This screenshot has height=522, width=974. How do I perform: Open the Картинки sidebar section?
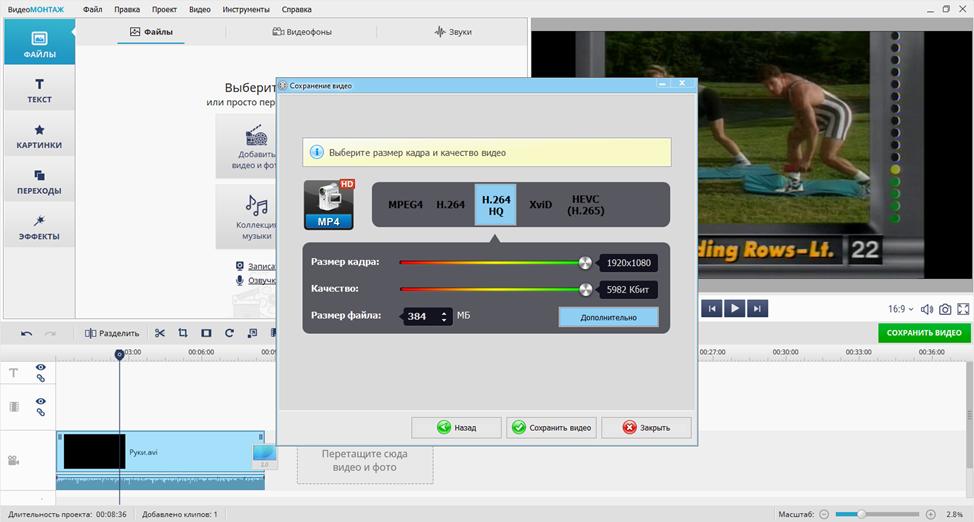coord(39,135)
